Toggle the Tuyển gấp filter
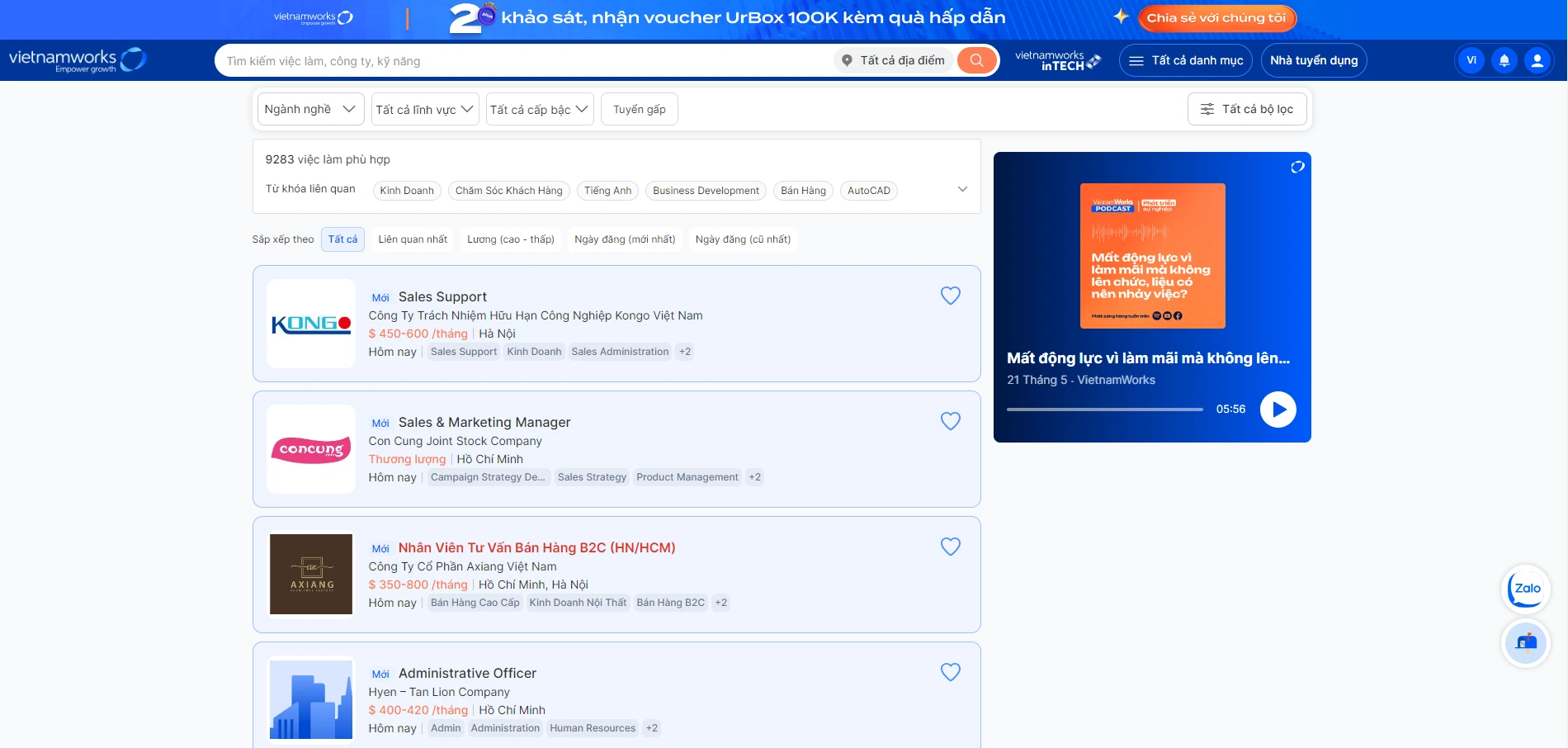Screen dimensions: 1568x748 click(640, 109)
